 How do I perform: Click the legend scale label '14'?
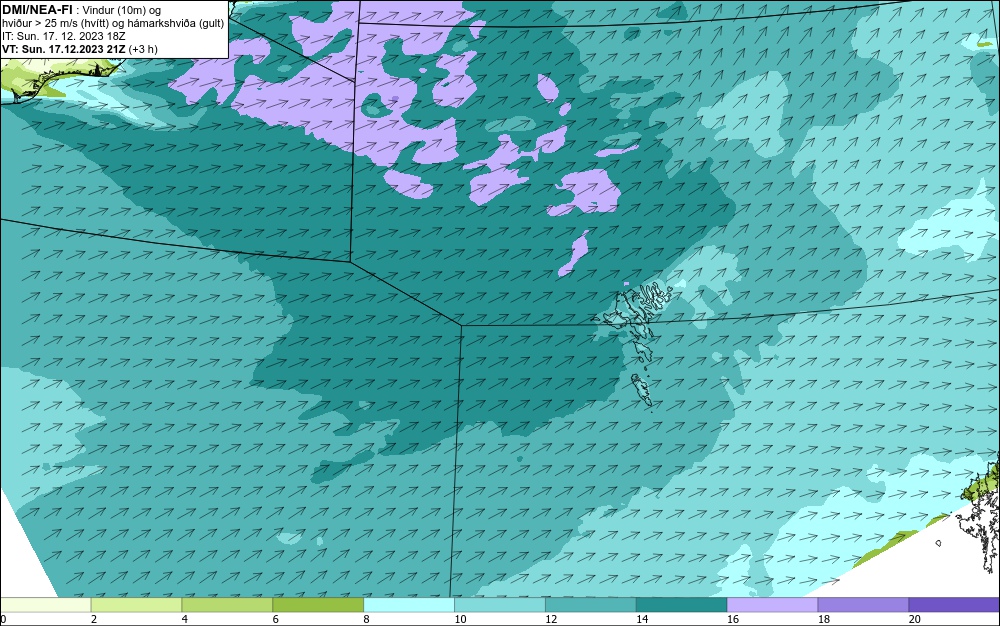[x=642, y=619]
